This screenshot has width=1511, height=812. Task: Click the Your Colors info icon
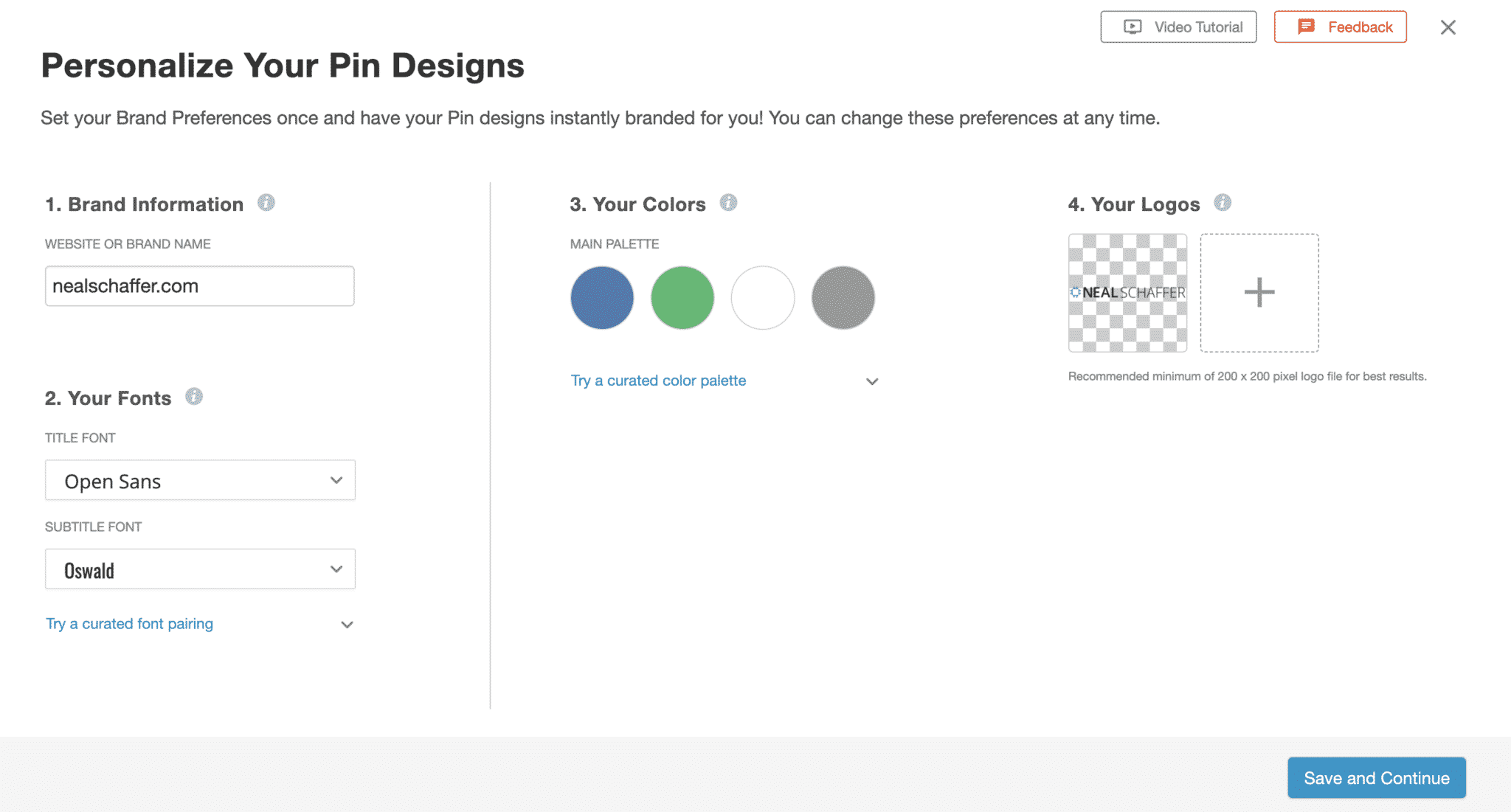[x=728, y=203]
